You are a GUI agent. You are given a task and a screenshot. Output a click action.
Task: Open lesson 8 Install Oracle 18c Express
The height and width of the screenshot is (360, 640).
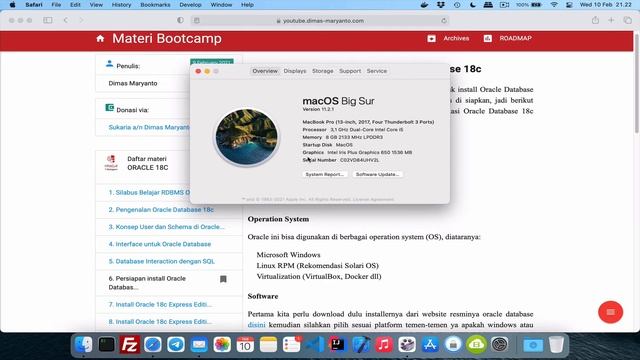160,322
